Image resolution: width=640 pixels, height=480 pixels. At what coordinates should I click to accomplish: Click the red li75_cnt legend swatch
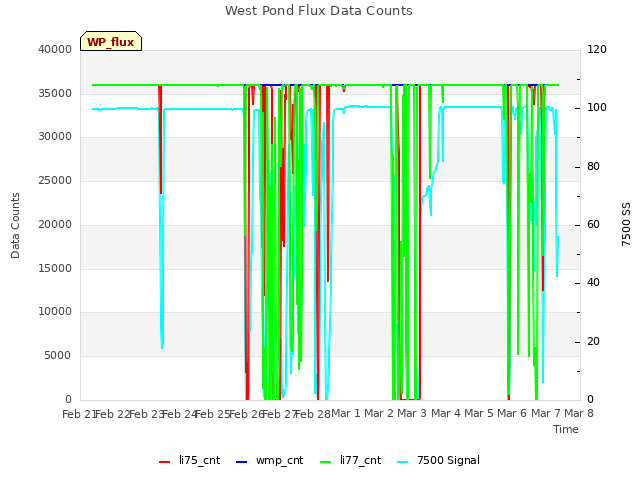pyautogui.click(x=164, y=462)
